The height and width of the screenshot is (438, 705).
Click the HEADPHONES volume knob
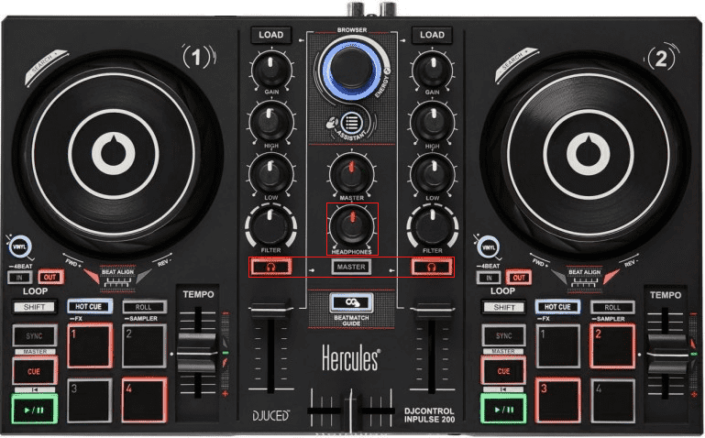coord(352,226)
